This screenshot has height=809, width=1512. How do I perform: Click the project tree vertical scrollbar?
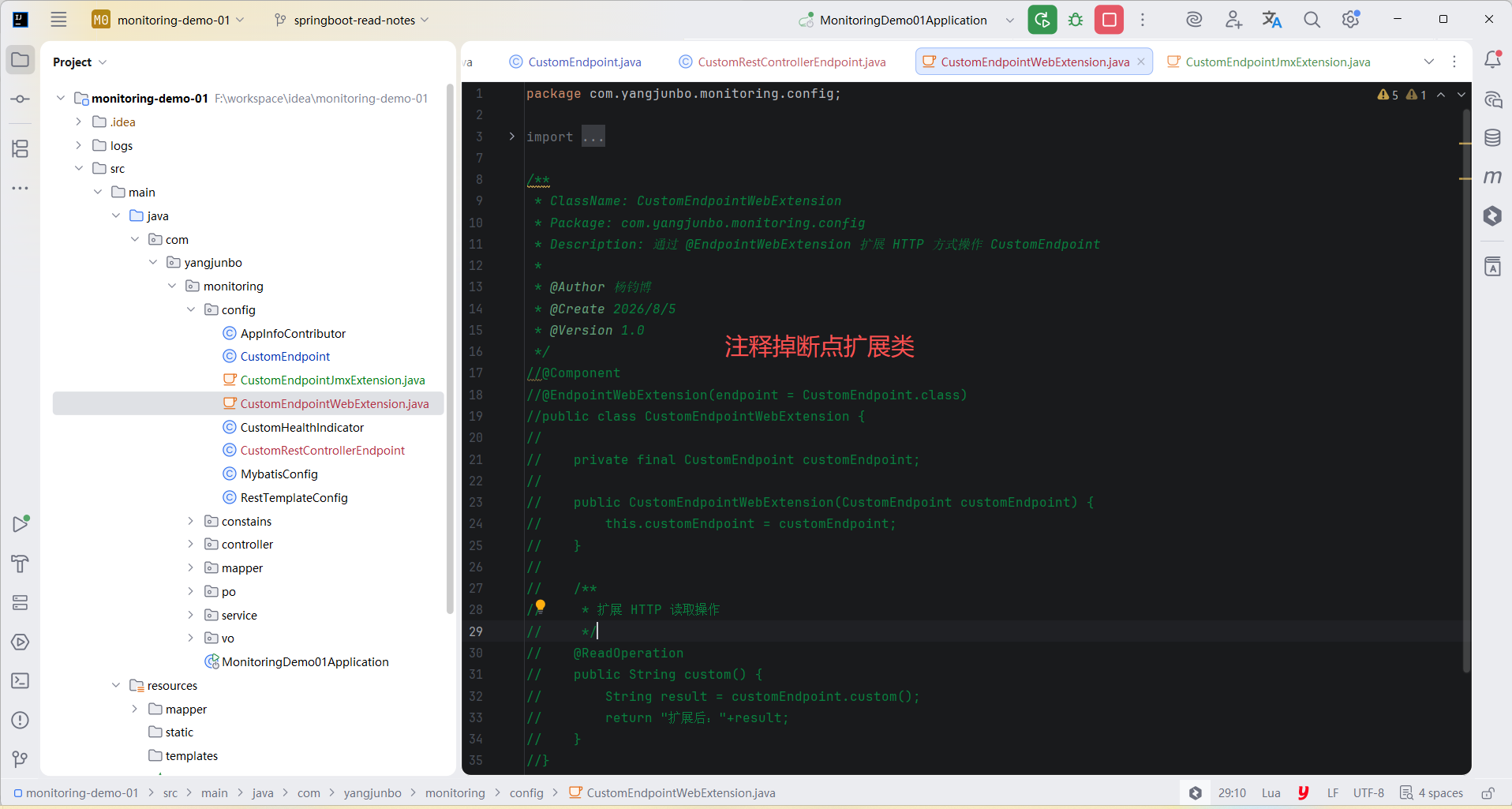coord(450,347)
